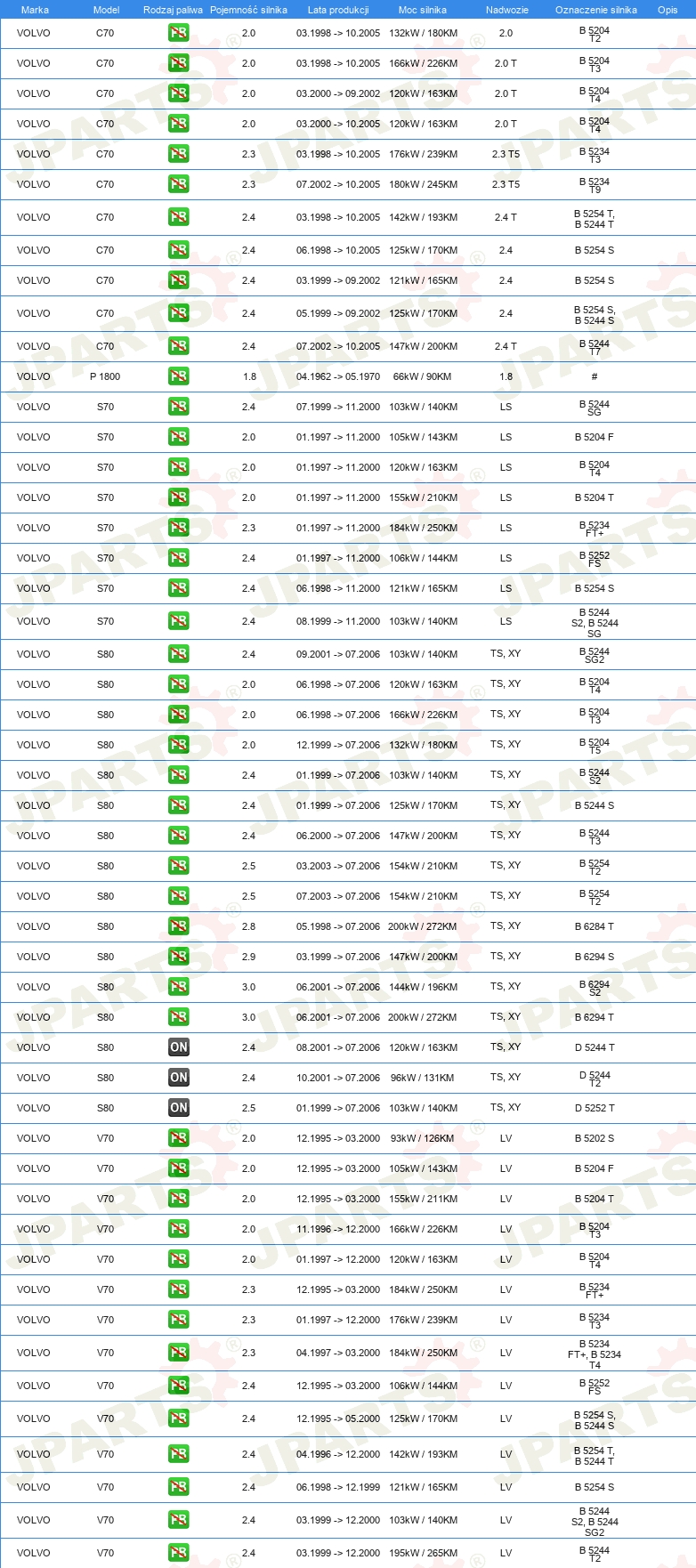Click engine code B 6284 T
The height and width of the screenshot is (1568, 696).
595,926
